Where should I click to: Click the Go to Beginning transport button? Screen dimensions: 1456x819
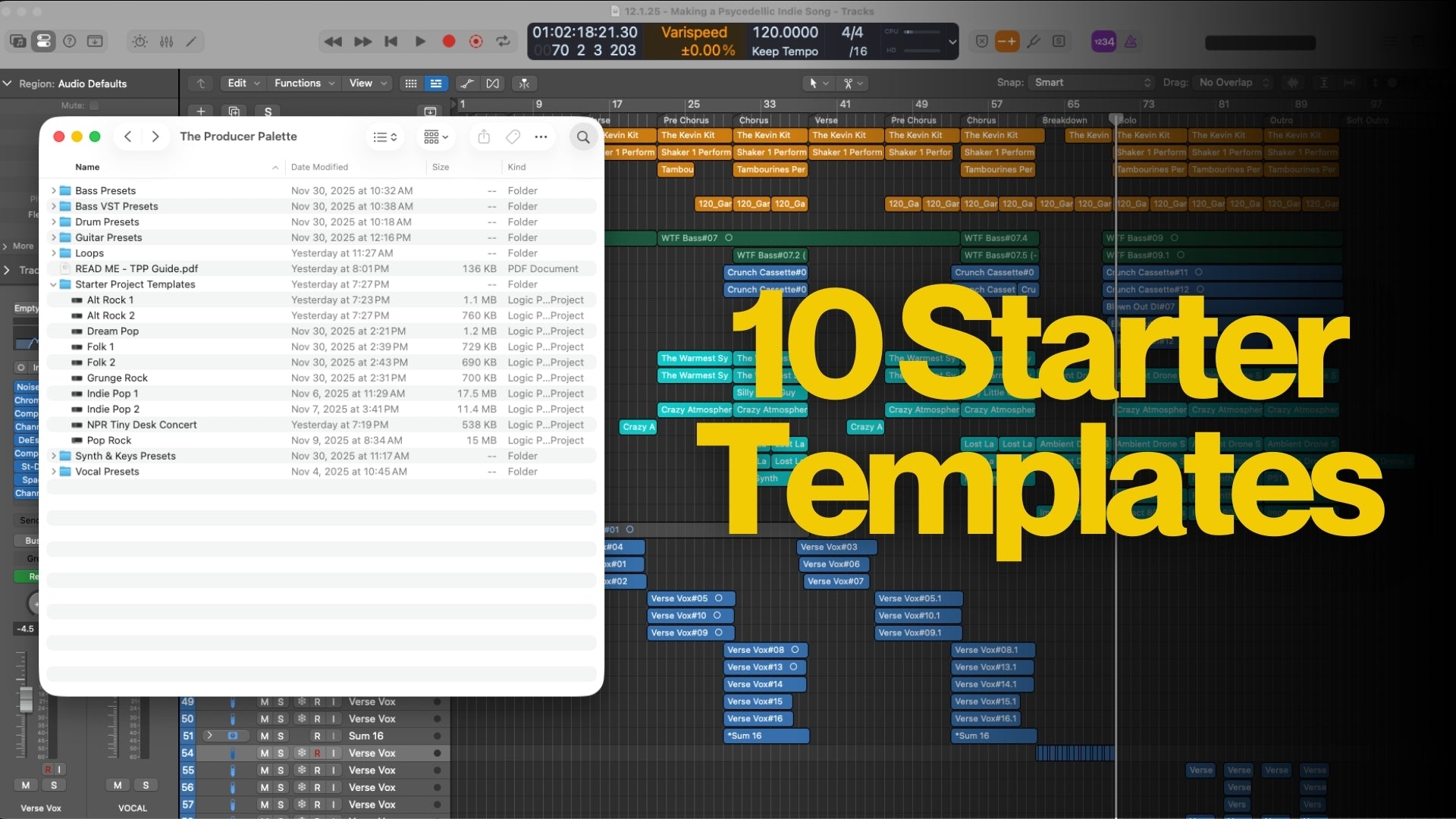pos(391,42)
